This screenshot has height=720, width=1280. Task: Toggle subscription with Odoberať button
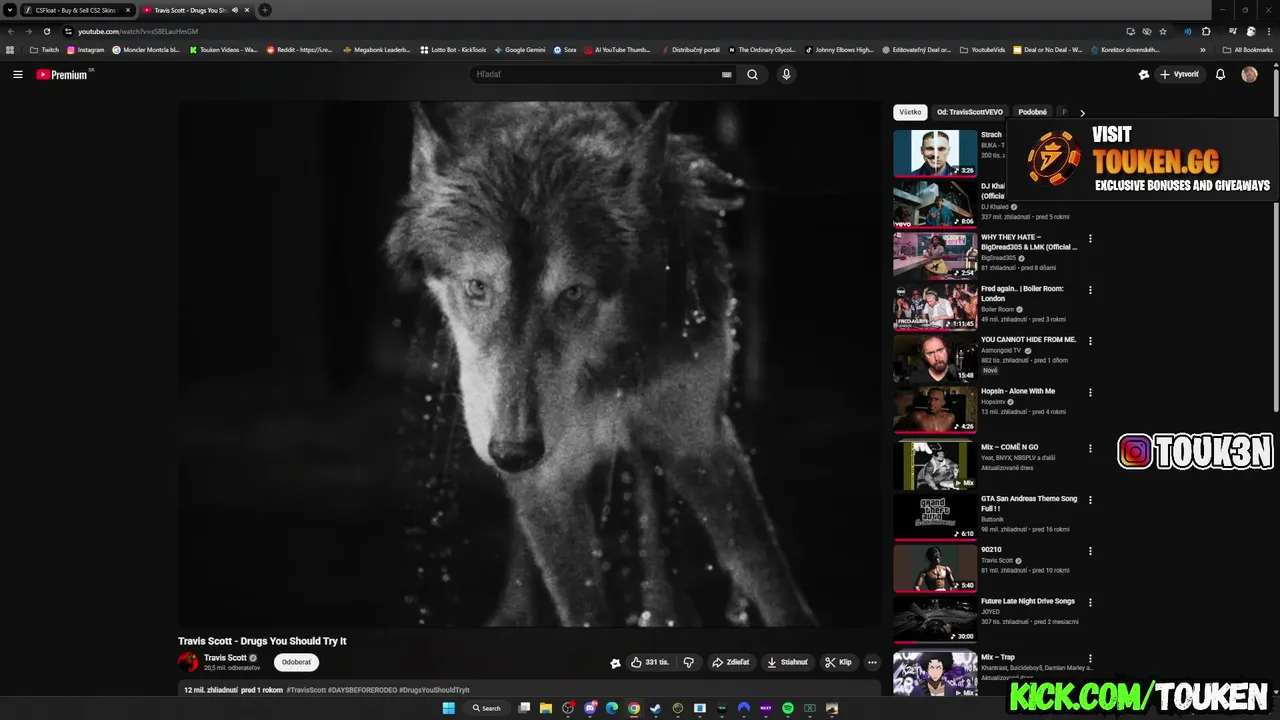(296, 662)
